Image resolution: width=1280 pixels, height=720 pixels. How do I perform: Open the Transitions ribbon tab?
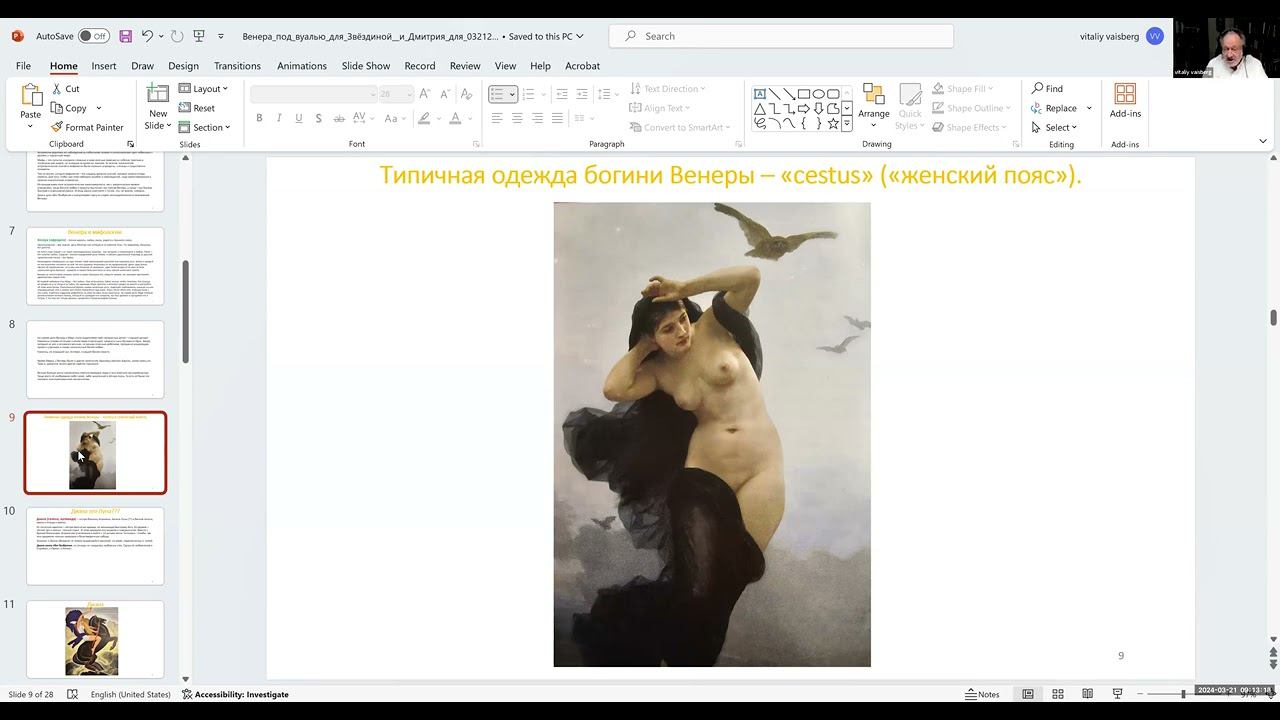[x=237, y=66]
